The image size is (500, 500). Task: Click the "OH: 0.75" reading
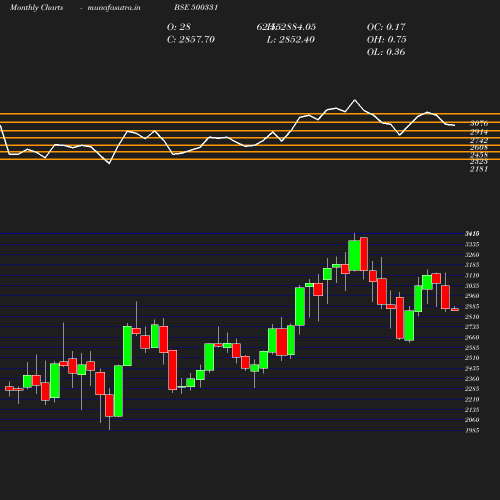386,39
